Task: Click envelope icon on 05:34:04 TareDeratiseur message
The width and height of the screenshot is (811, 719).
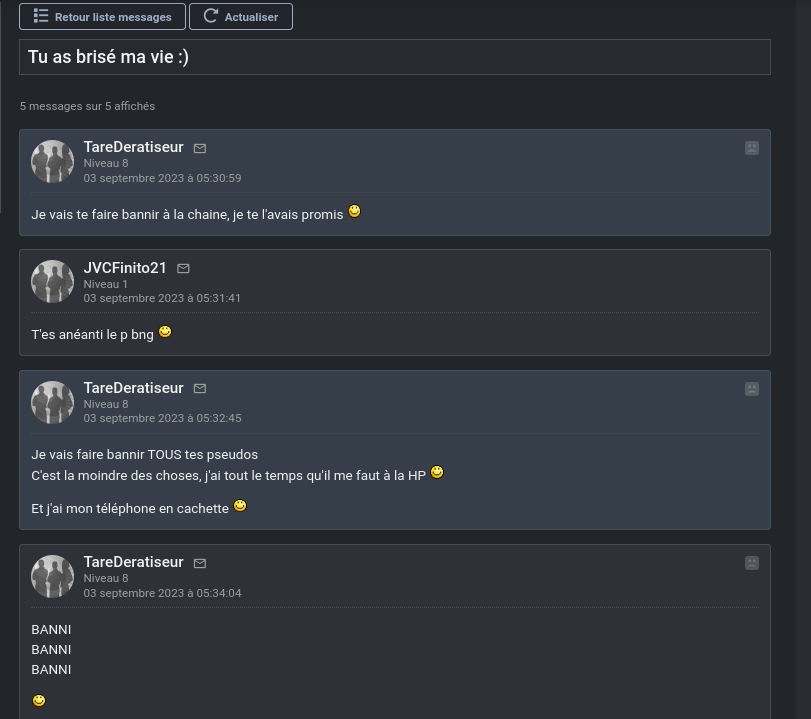Action: [x=200, y=563]
